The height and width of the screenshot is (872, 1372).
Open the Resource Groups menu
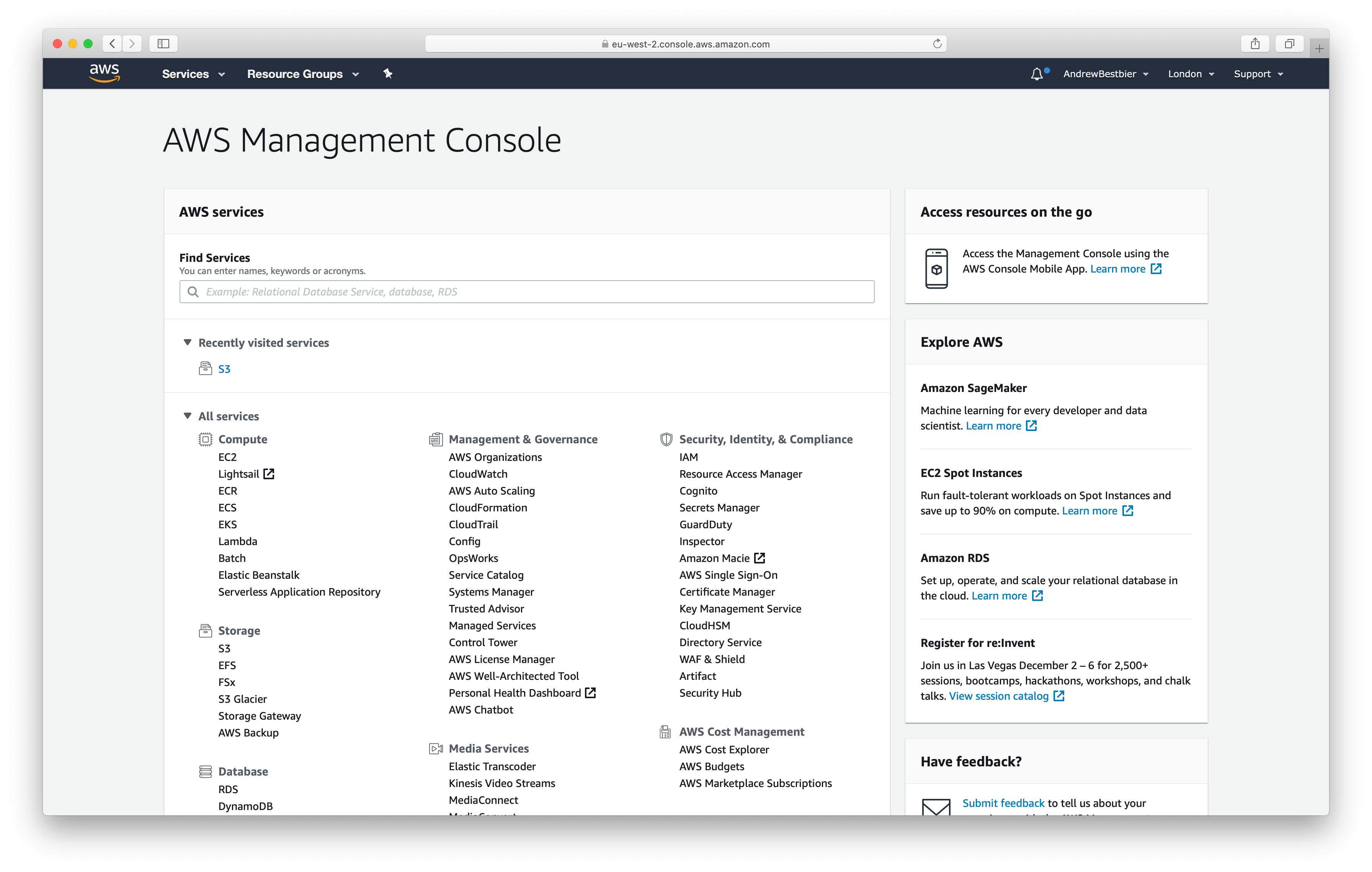302,74
